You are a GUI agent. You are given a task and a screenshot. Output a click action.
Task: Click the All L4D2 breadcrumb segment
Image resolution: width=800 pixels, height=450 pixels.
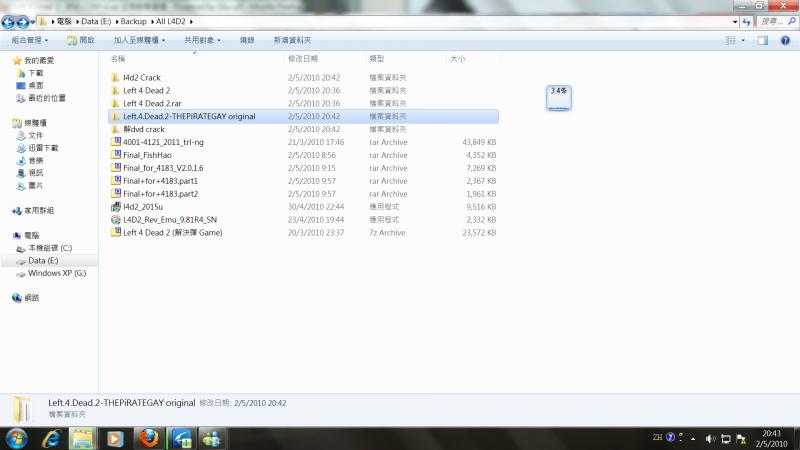[170, 21]
